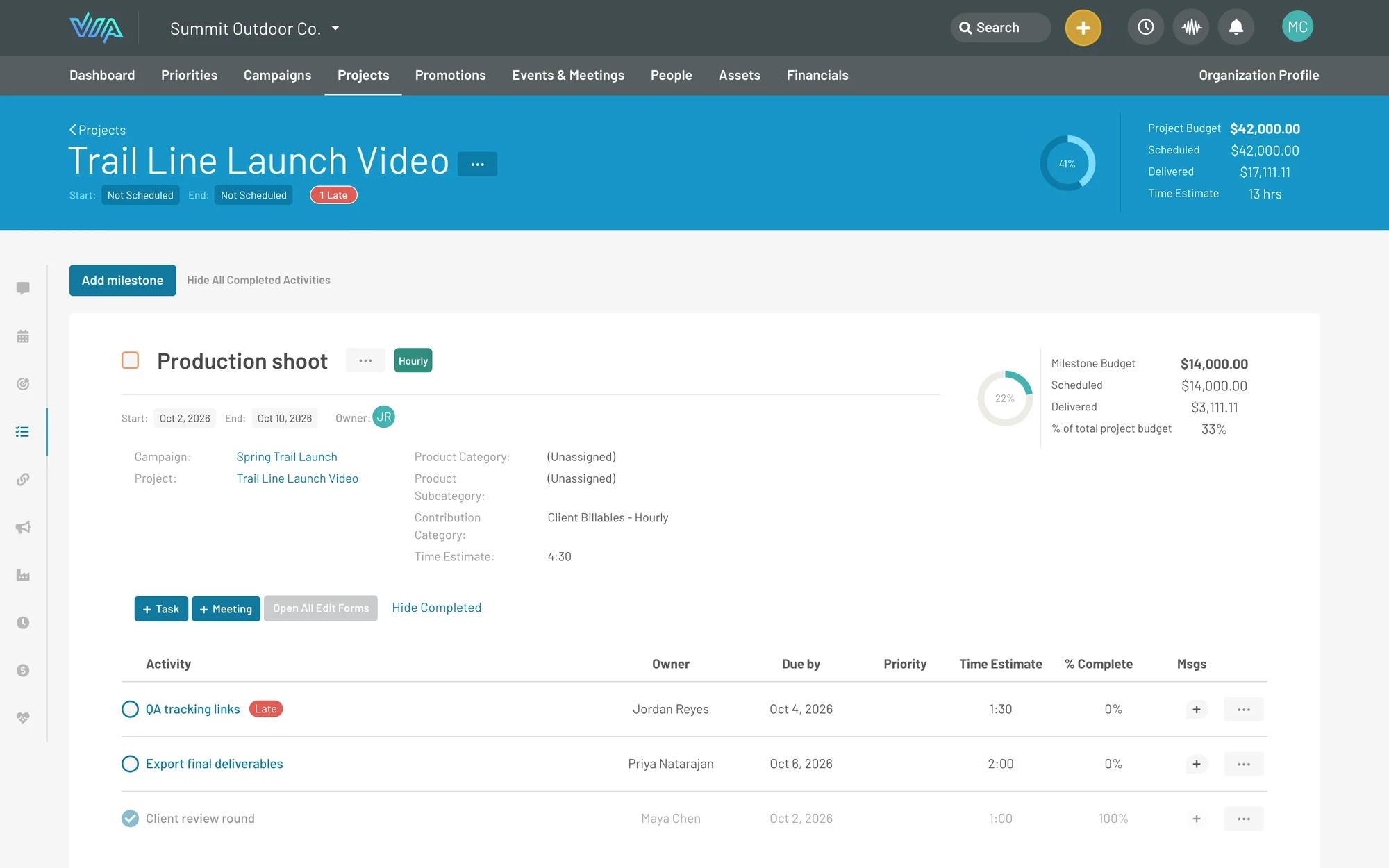
Task: Click the Search field in header
Action: pyautogui.click(x=1000, y=28)
